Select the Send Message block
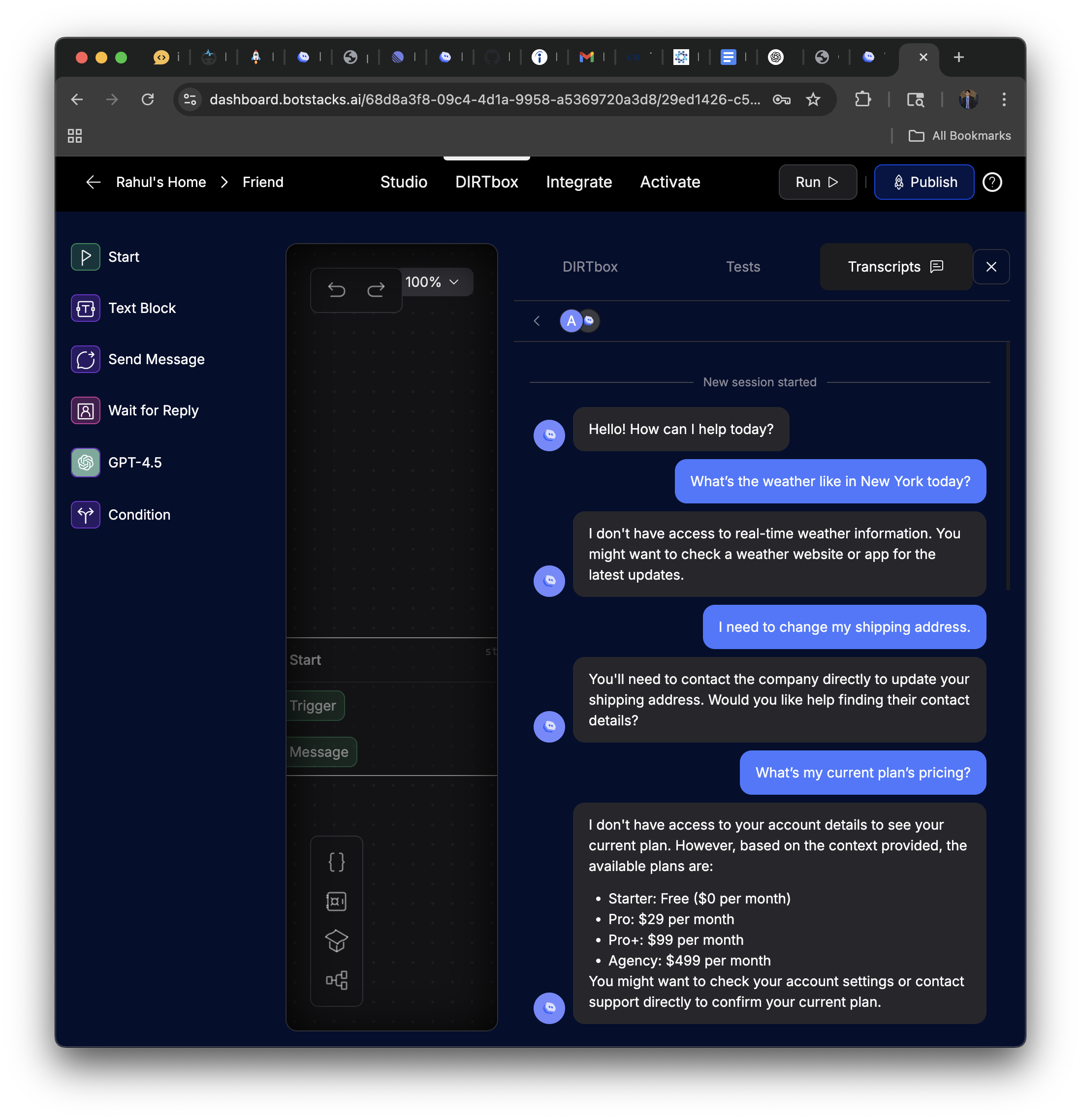 point(156,359)
